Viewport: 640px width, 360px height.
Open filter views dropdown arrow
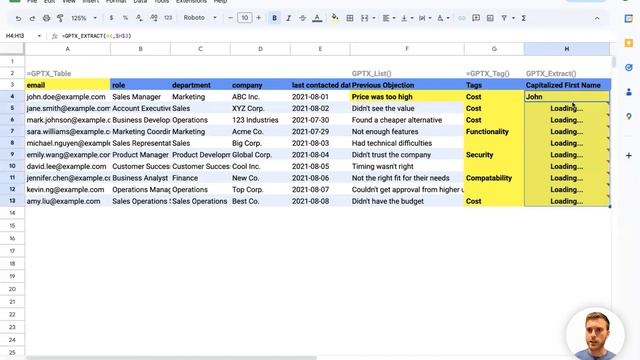coord(513,18)
